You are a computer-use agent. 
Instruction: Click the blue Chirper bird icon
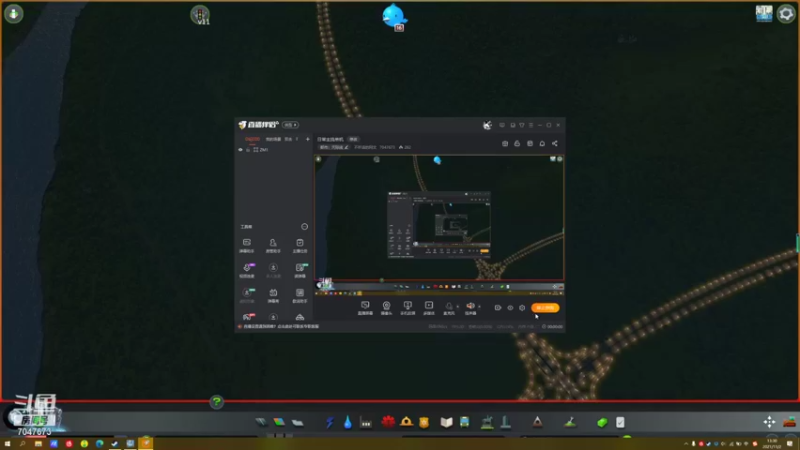pyautogui.click(x=394, y=16)
